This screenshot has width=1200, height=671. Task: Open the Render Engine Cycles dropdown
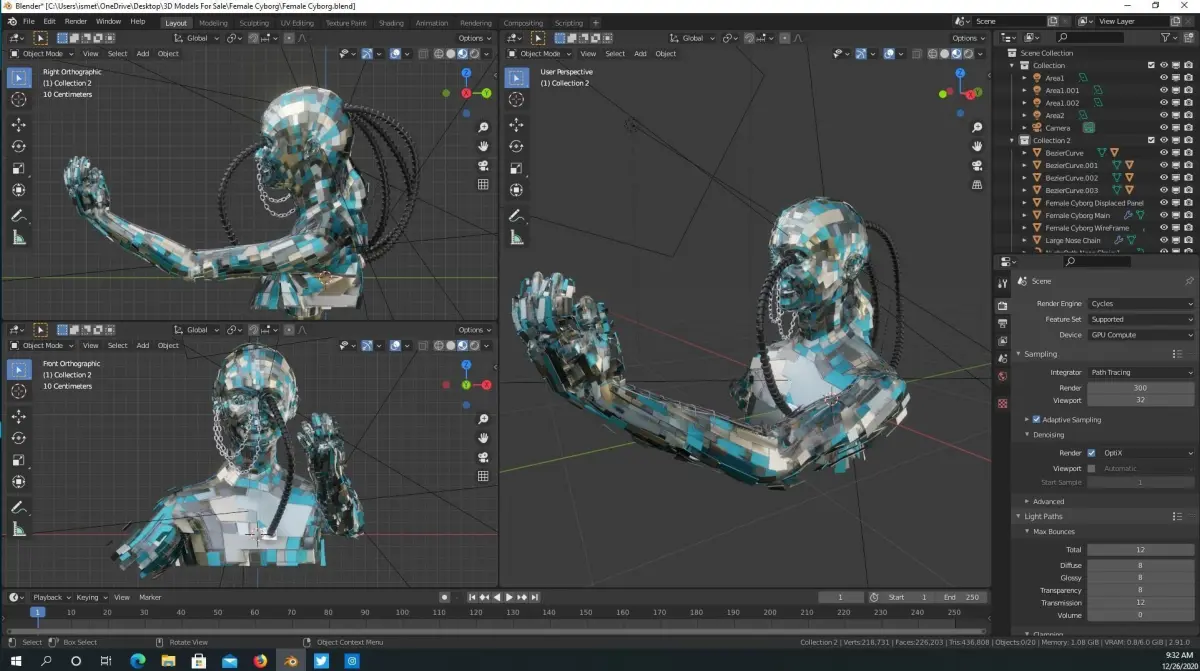(1141, 303)
